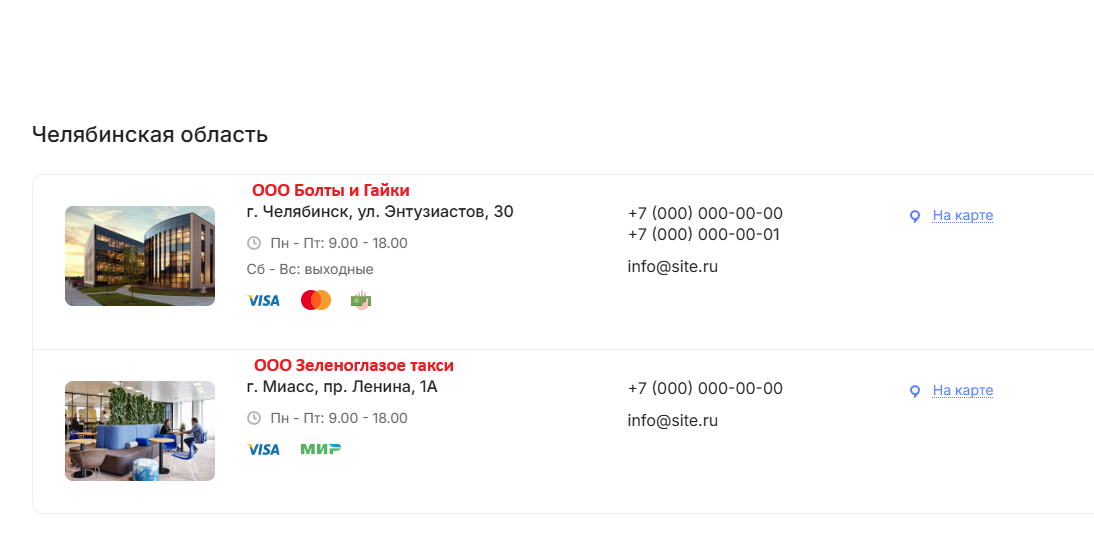
Task: Open map link for ООО Болты и Гайки
Action: click(x=963, y=216)
